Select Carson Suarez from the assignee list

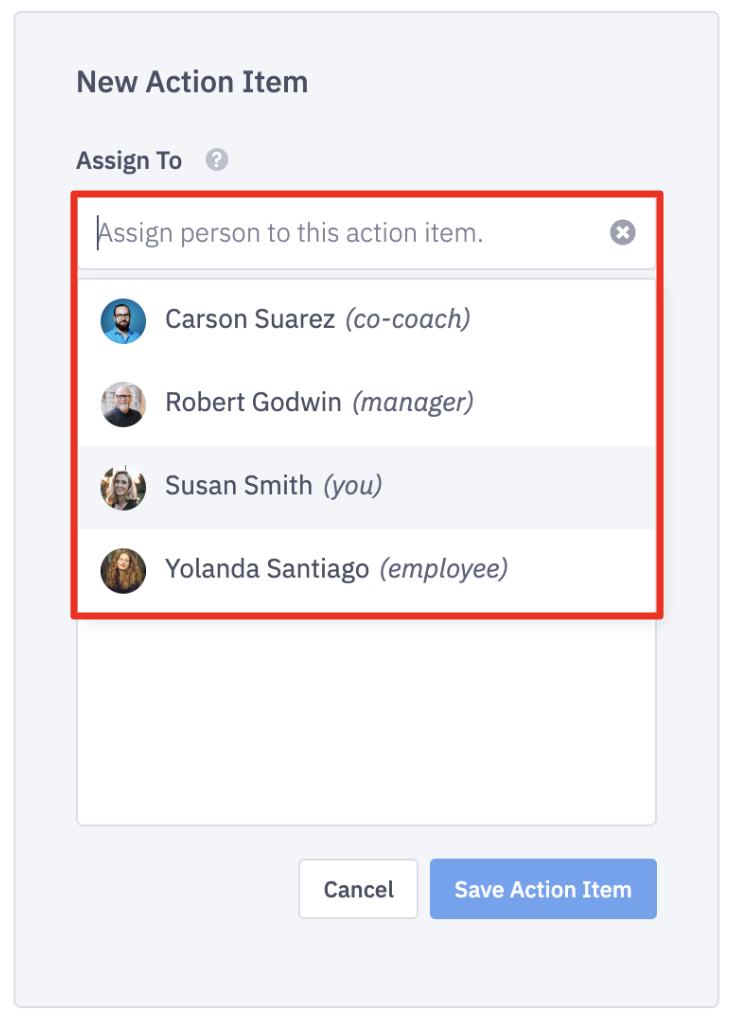(250, 320)
